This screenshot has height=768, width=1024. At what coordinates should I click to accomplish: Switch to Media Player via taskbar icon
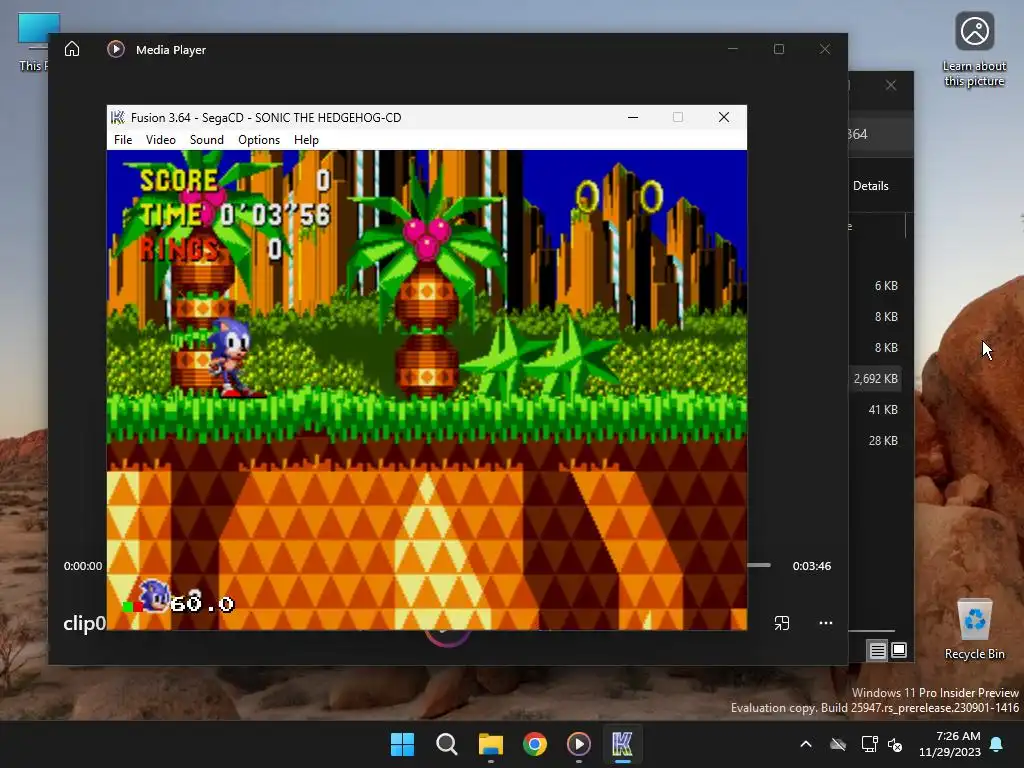click(x=579, y=744)
